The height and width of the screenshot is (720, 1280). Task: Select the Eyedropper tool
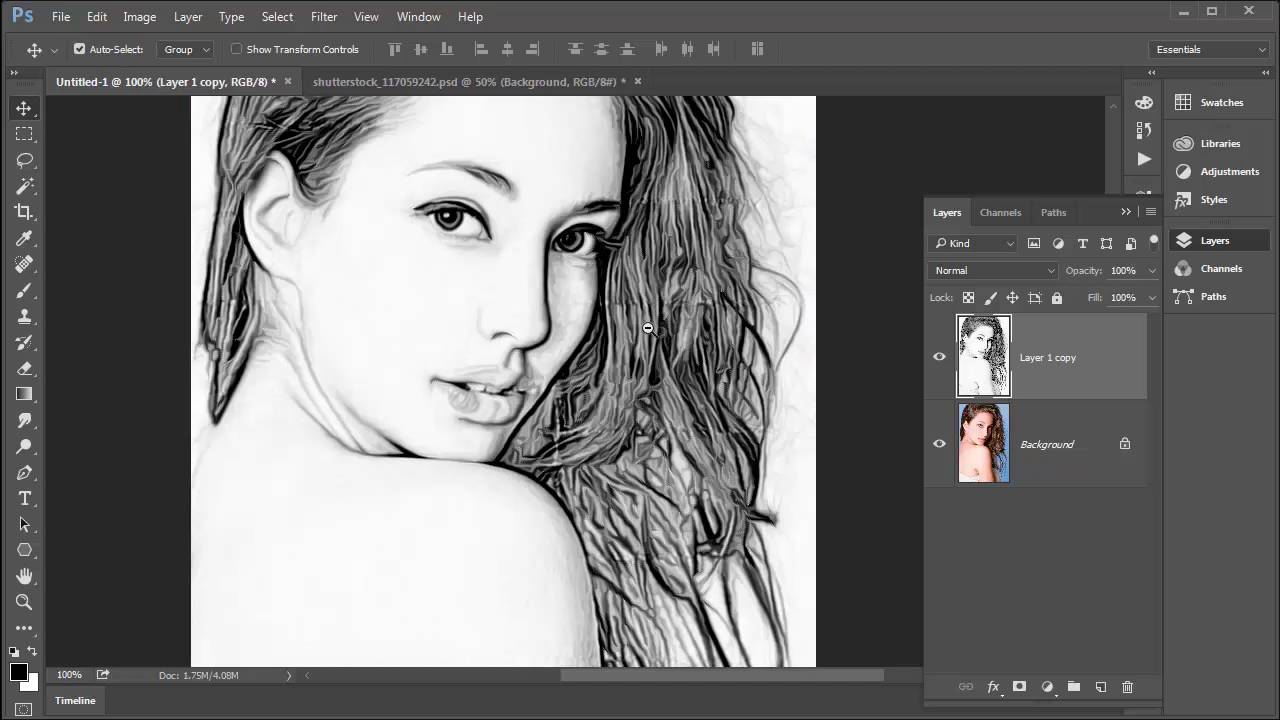(x=24, y=238)
